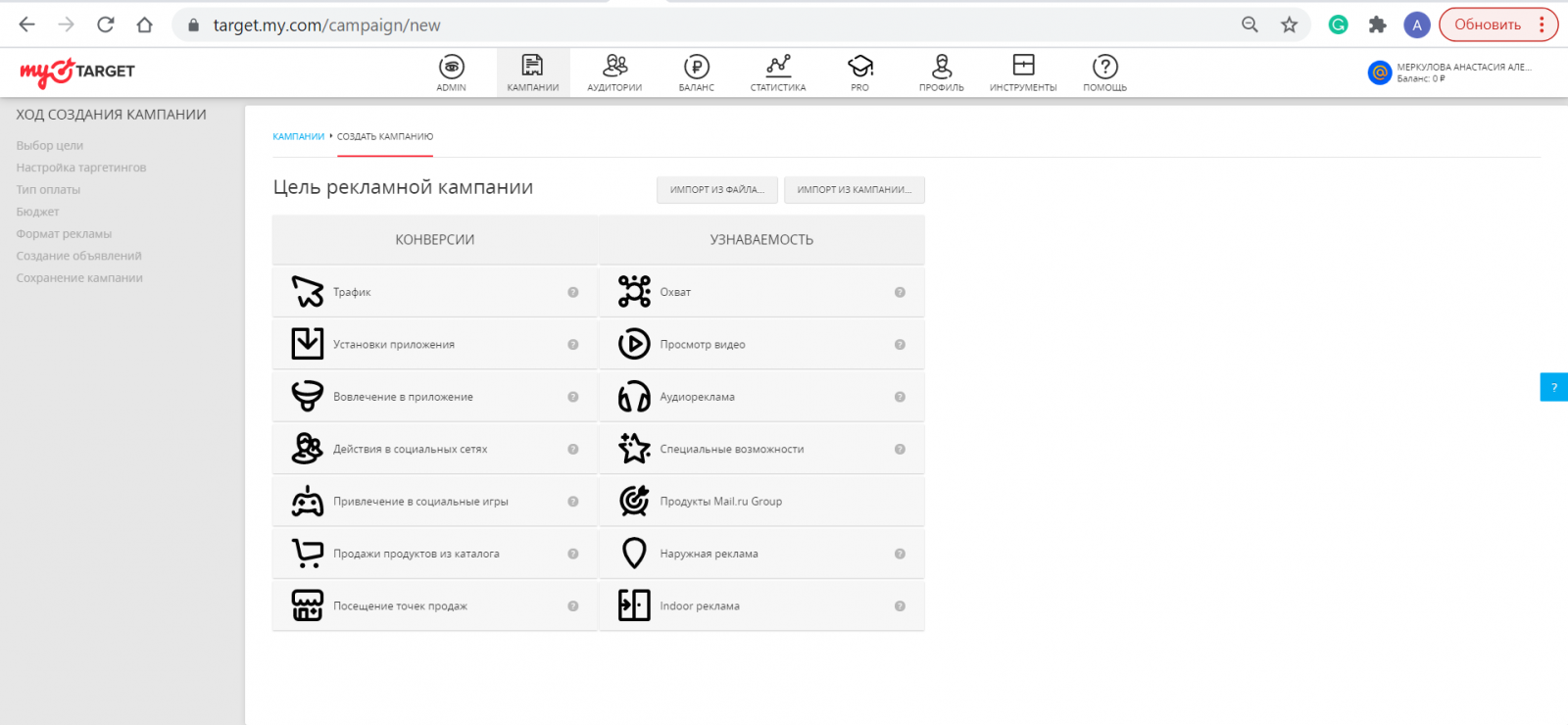Image resolution: width=1568 pixels, height=725 pixels.
Task: Show the help tooltip for Посещение точек продаж
Action: (x=573, y=606)
